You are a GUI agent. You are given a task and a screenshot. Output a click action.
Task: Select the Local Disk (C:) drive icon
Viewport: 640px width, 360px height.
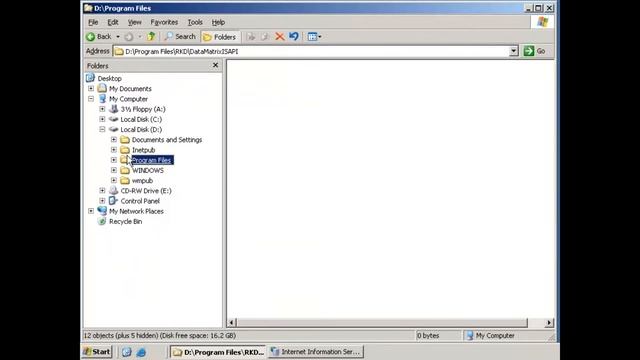tap(114, 119)
